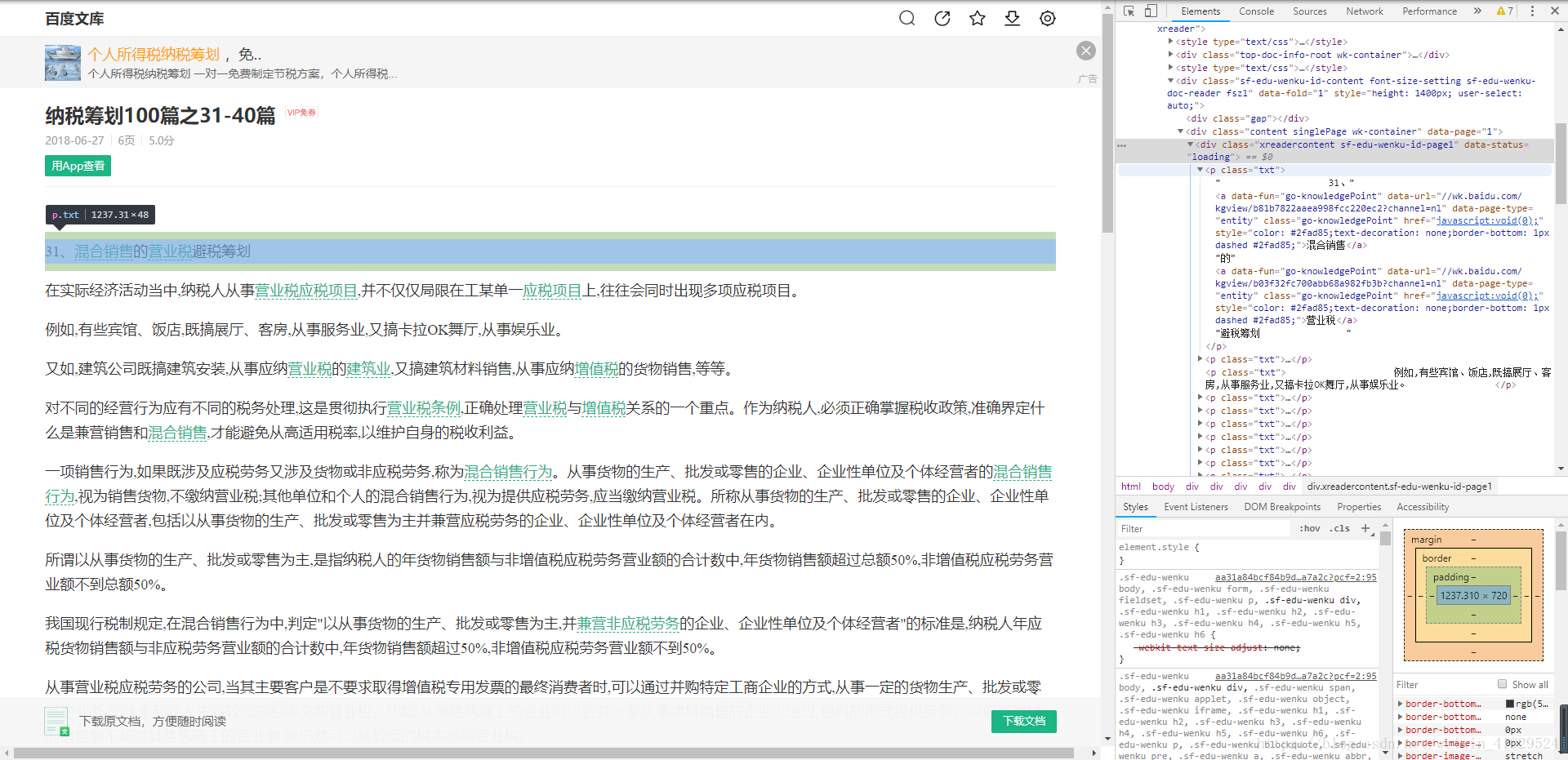
Task: Collapse the sf-edu-wenku-id-content div node
Action: click(x=1171, y=81)
